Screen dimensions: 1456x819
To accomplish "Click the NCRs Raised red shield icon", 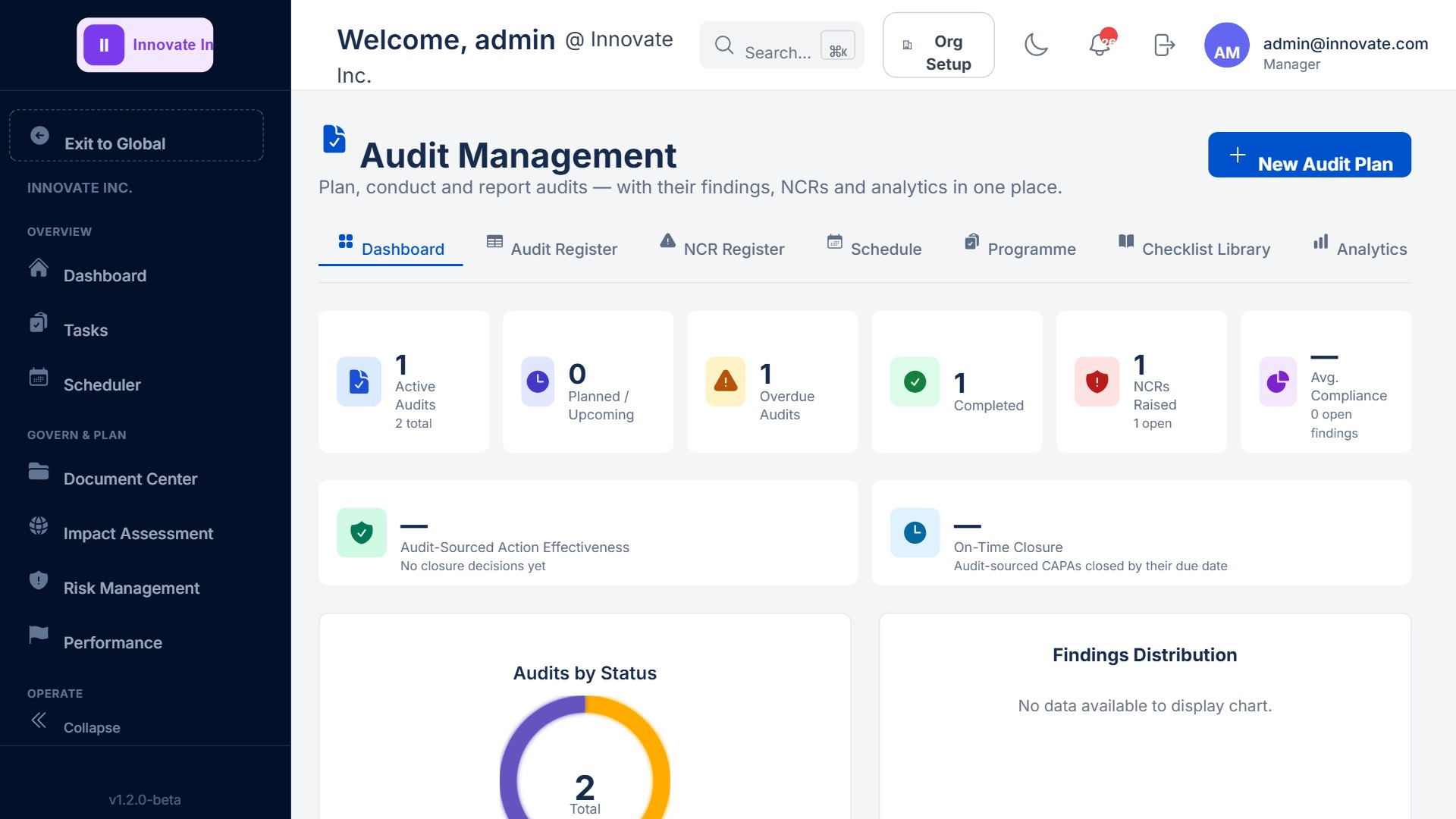I will [x=1097, y=381].
